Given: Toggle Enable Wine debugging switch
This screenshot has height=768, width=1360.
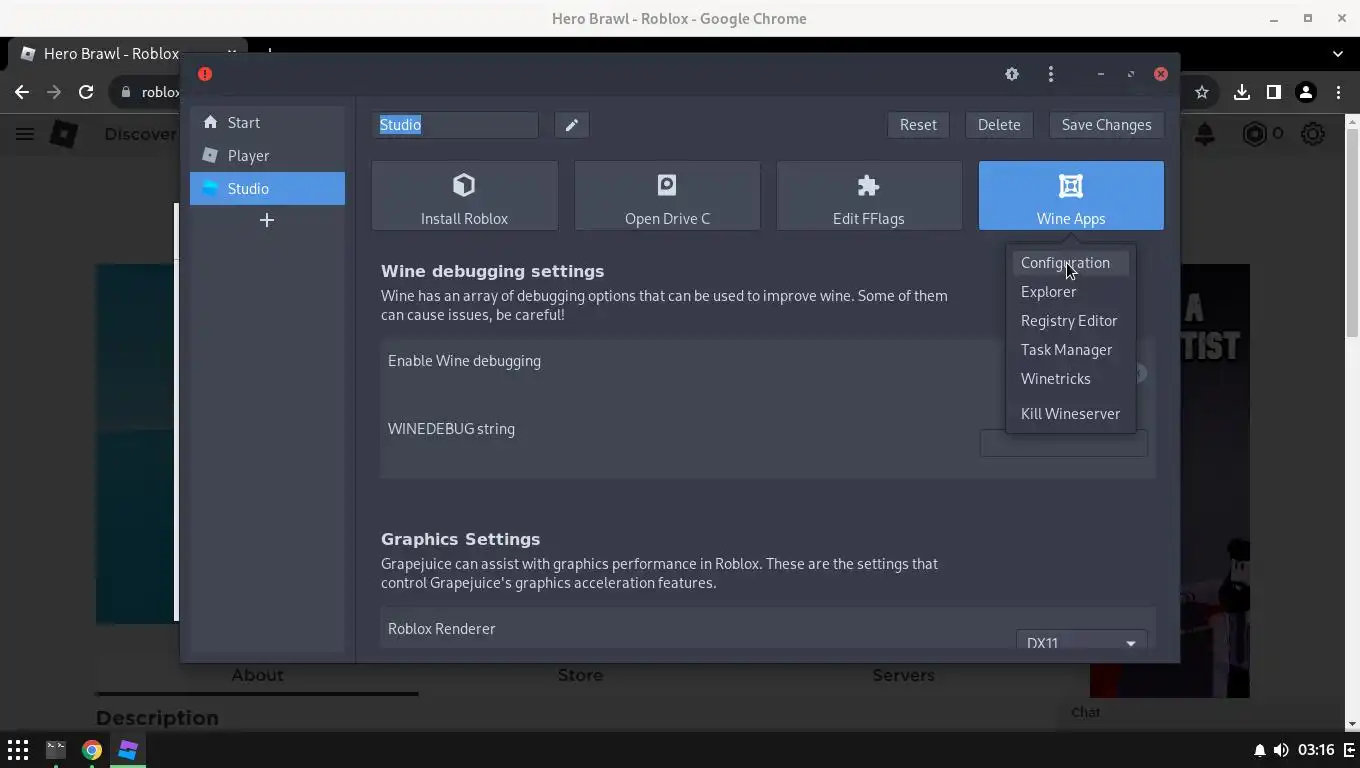Looking at the screenshot, I should coord(1140,373).
